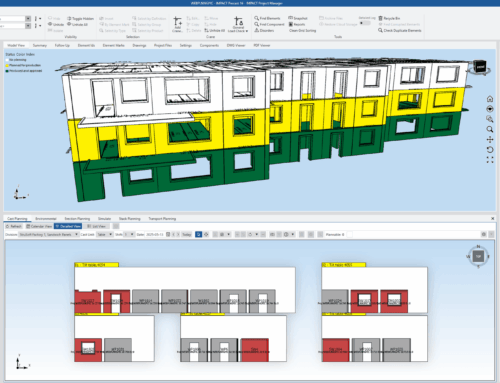Open the Element Marks tab
This screenshot has height=383, width=500.
tap(113, 45)
